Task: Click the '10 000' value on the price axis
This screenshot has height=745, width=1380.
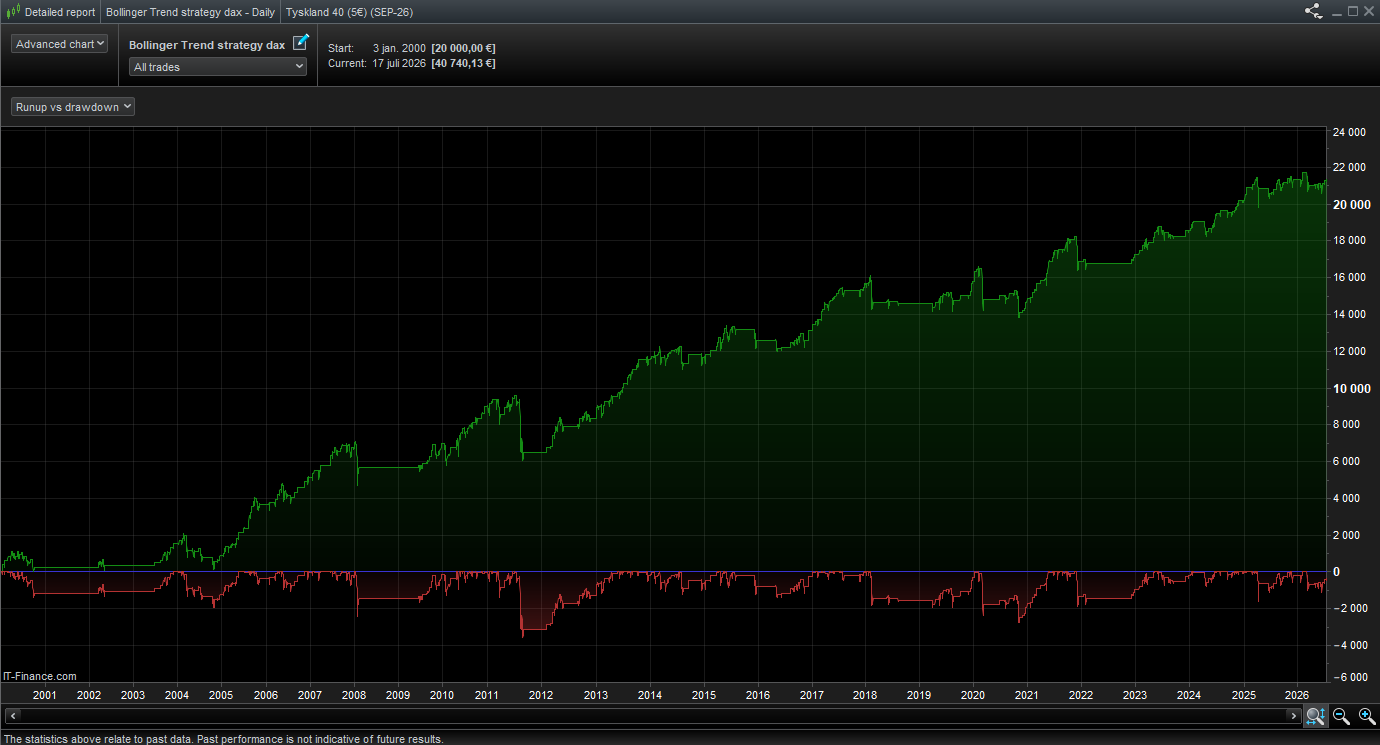Action: coord(1350,388)
